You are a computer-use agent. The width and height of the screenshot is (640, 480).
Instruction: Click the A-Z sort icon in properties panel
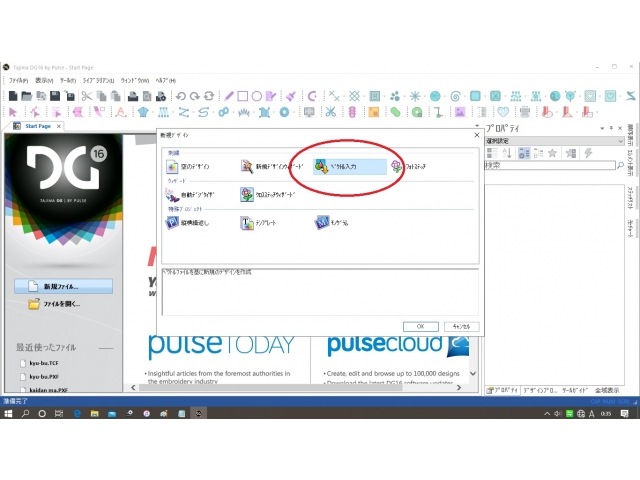click(x=507, y=153)
